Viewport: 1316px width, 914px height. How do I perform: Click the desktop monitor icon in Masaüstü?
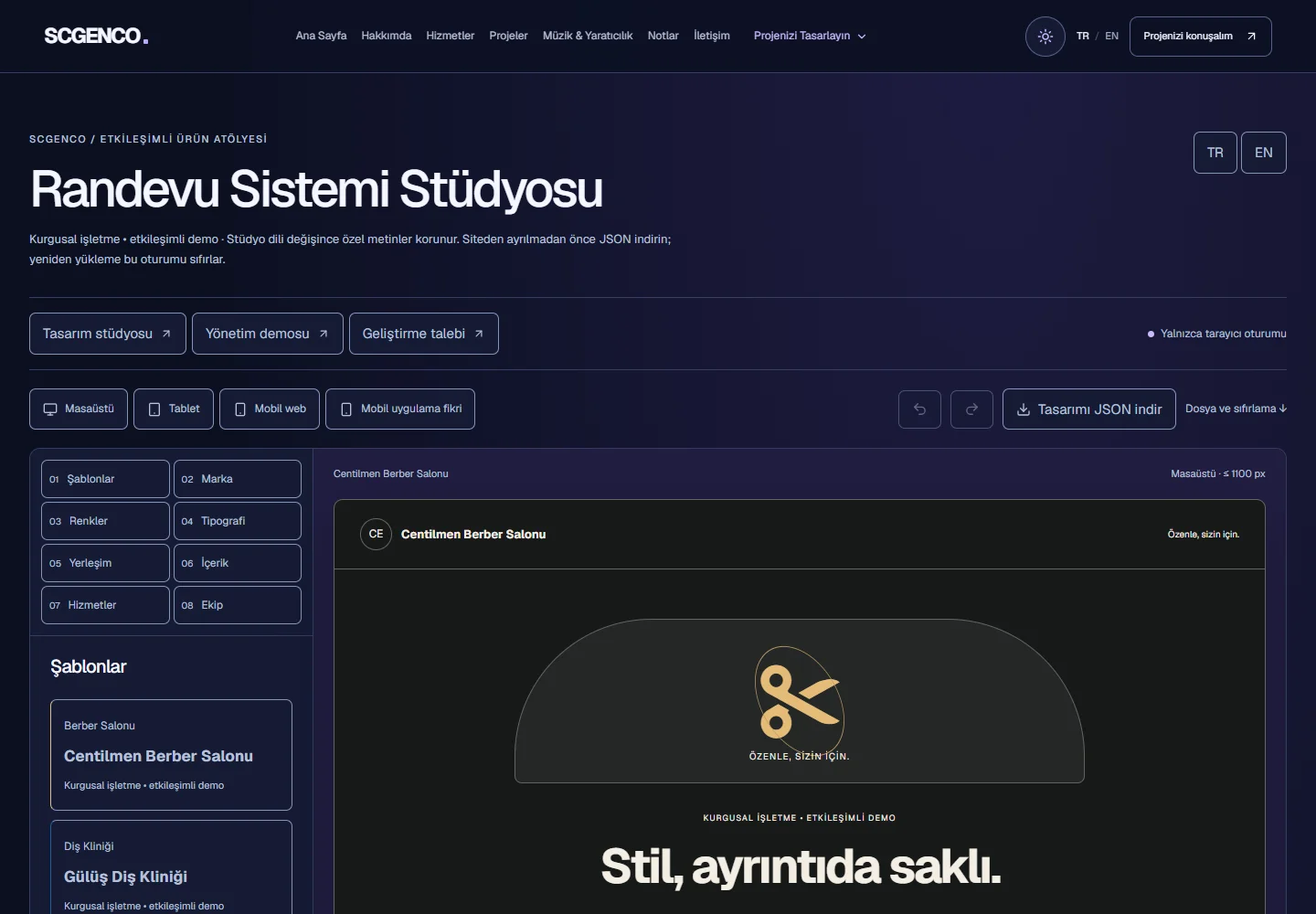[50, 409]
